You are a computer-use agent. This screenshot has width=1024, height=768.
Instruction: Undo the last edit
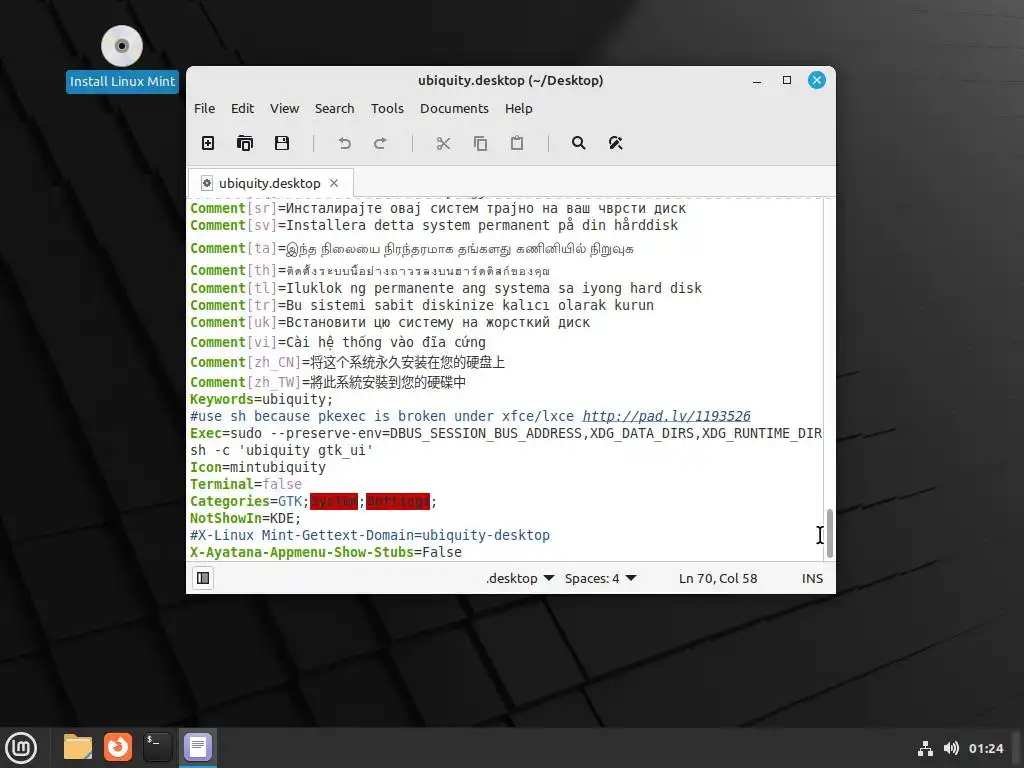(344, 143)
